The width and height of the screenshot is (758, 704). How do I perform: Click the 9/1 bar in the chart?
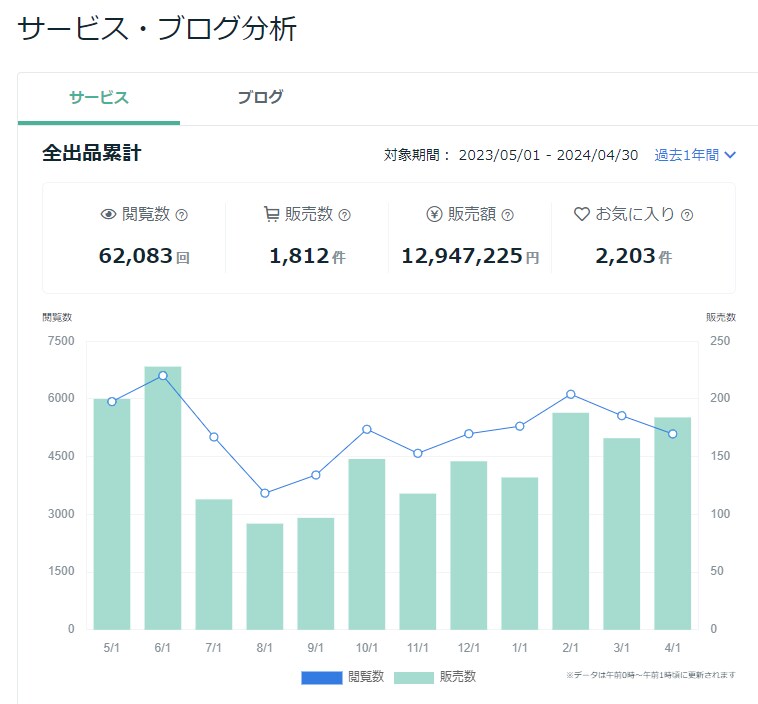click(316, 573)
